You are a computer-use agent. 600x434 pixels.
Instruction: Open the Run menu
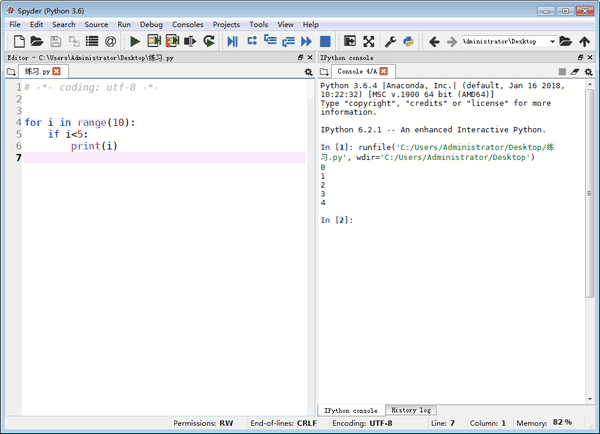124,24
